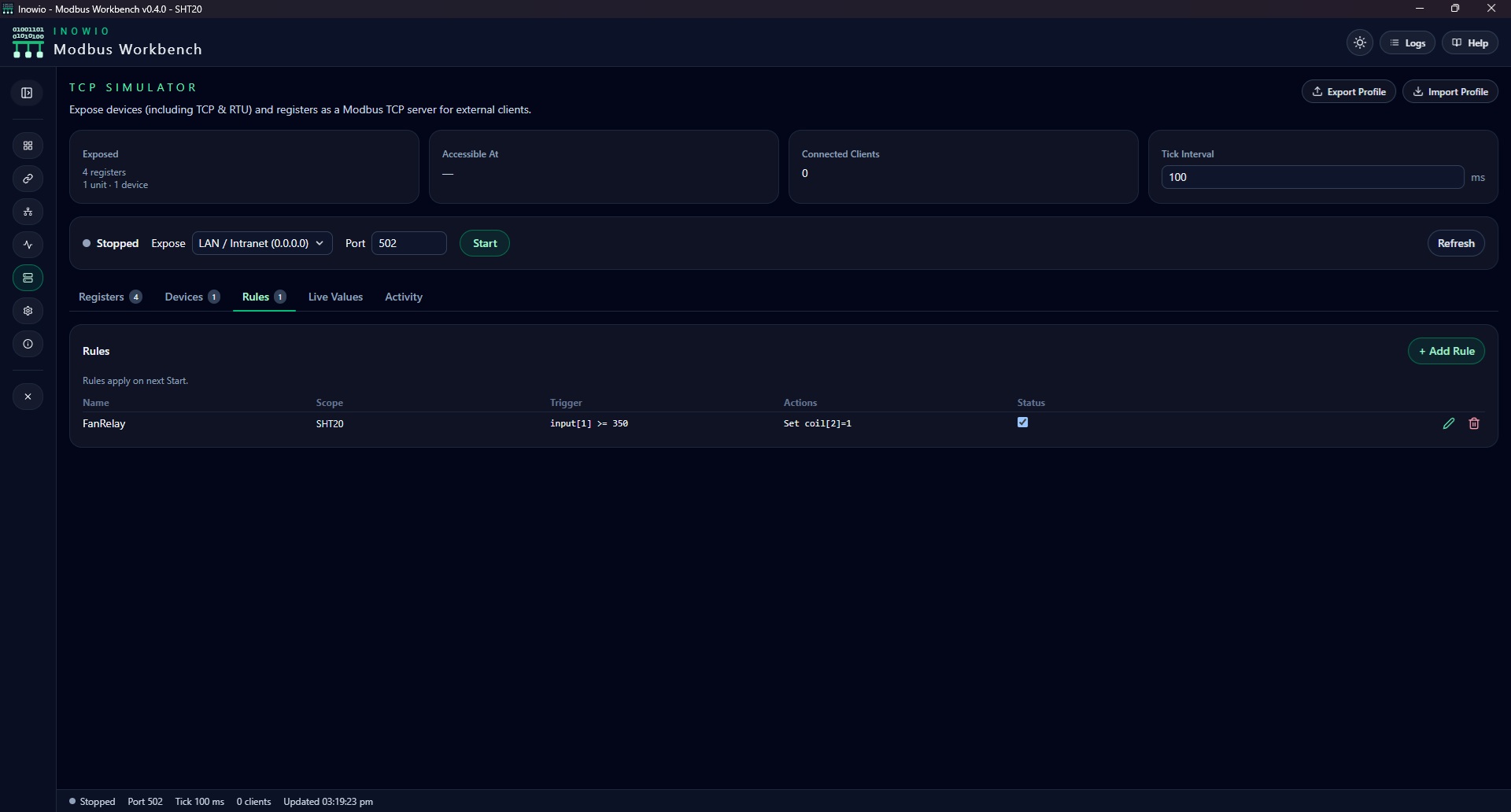The height and width of the screenshot is (812, 1511).
Task: Select the TCP simulator server icon in sidebar
Action: pyautogui.click(x=28, y=278)
